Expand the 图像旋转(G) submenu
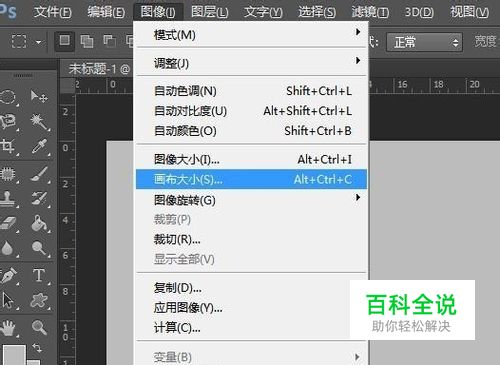 [x=251, y=200]
